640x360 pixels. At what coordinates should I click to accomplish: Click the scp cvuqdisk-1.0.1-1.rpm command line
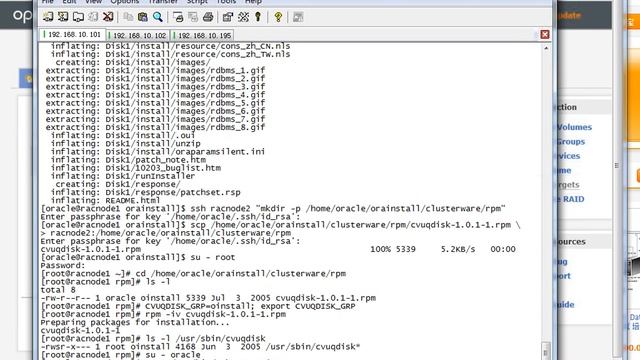tap(280, 225)
